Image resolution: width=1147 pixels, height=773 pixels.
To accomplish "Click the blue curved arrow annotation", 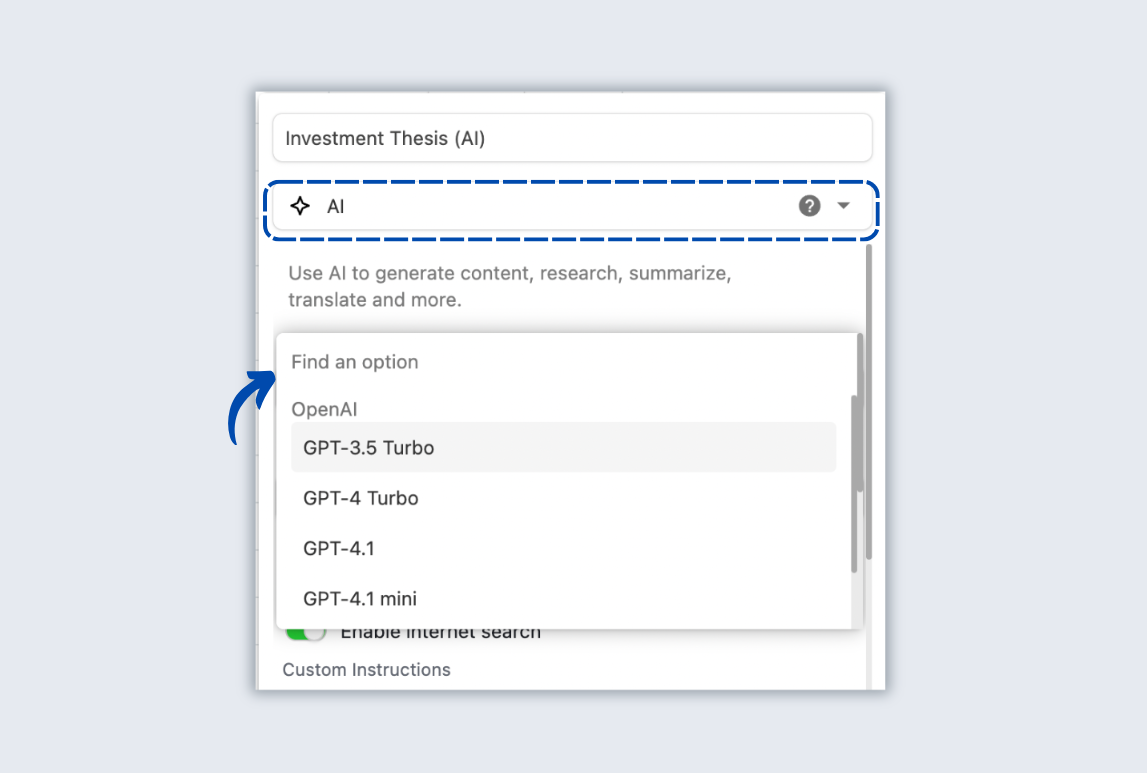I will coord(249,405).
